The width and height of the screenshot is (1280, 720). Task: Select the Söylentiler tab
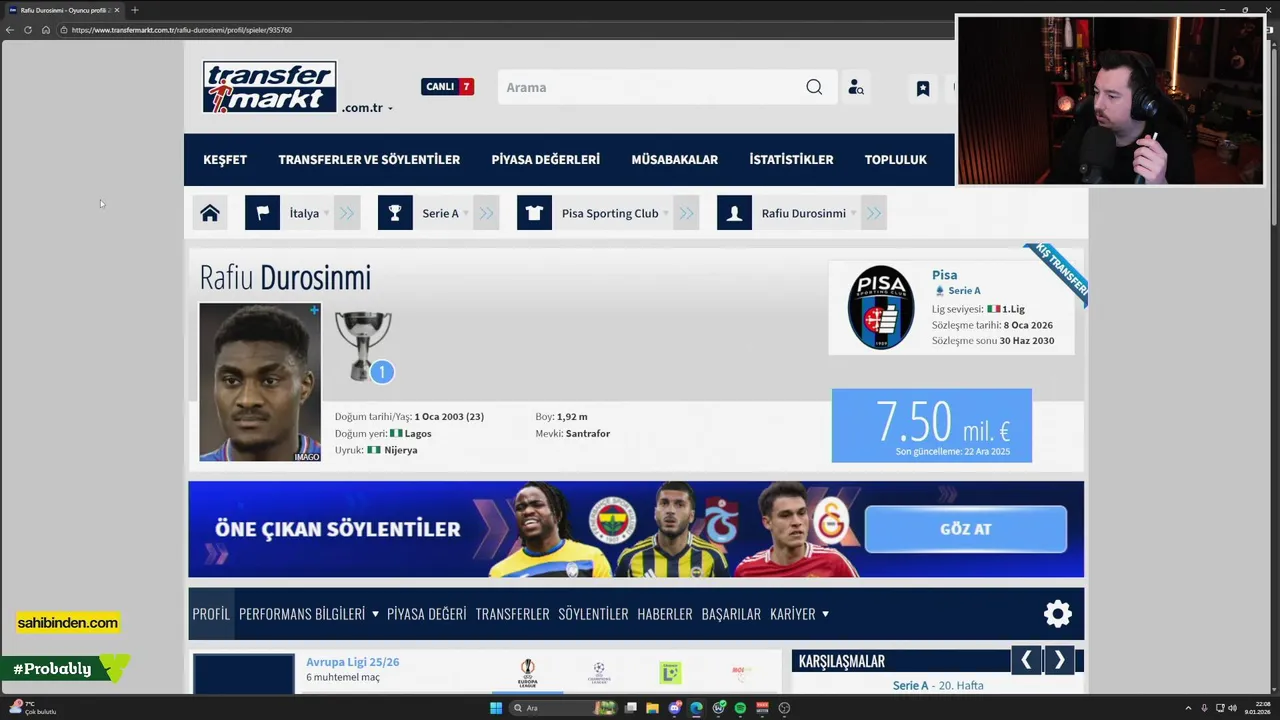593,614
